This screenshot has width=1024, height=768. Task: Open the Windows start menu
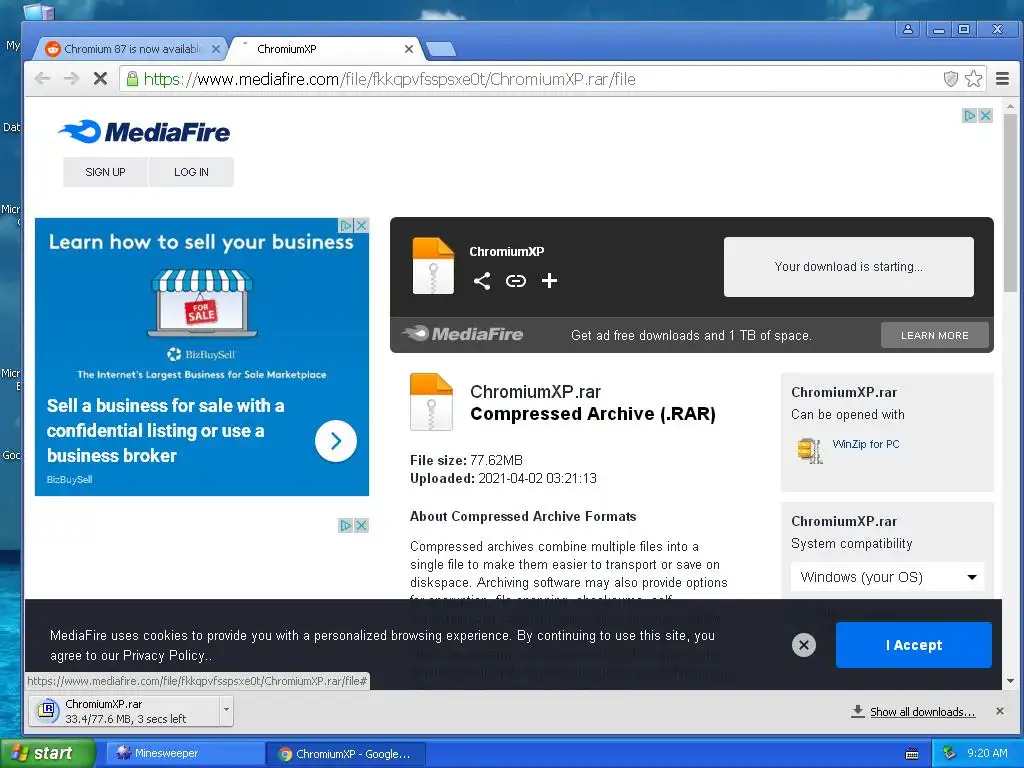48,753
